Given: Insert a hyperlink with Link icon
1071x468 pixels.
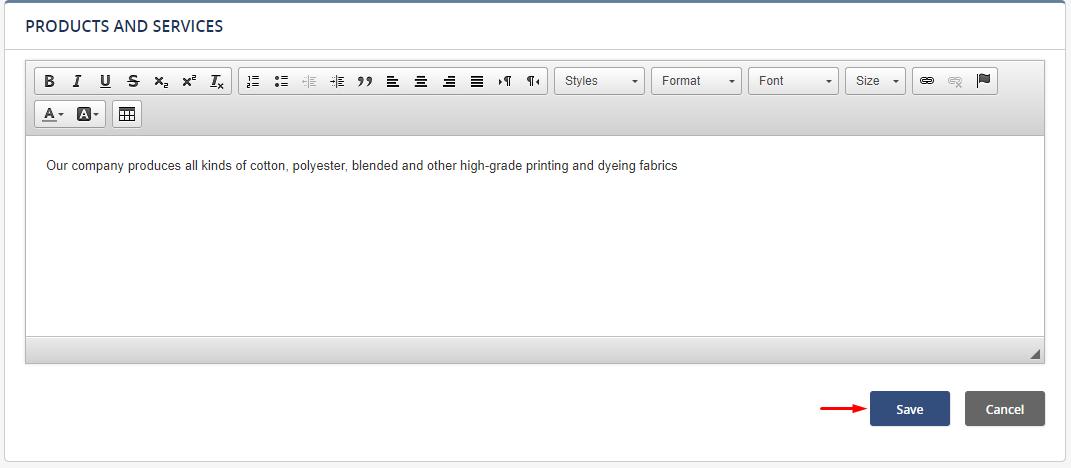Looking at the screenshot, I should 927,81.
